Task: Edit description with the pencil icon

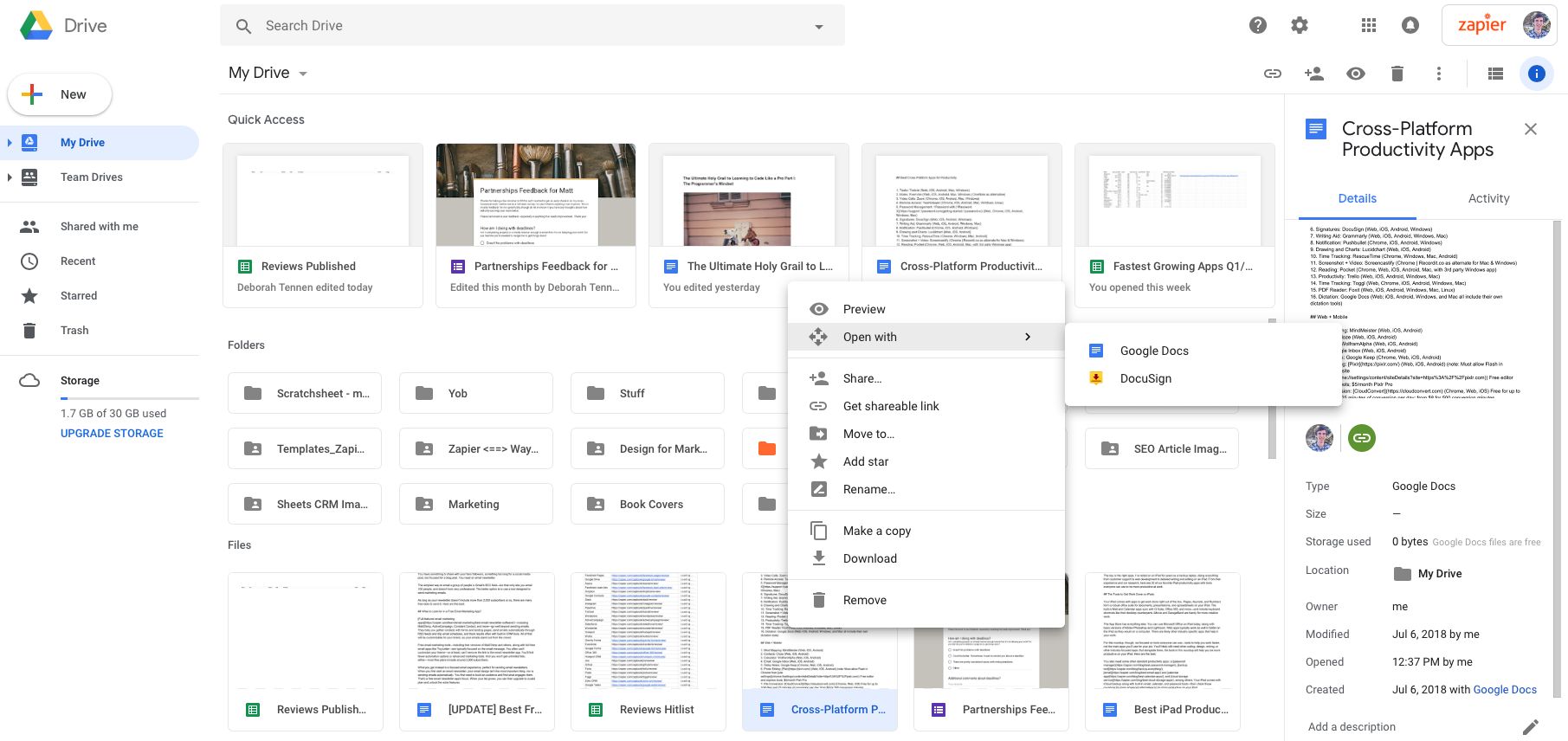Action: coord(1530,726)
